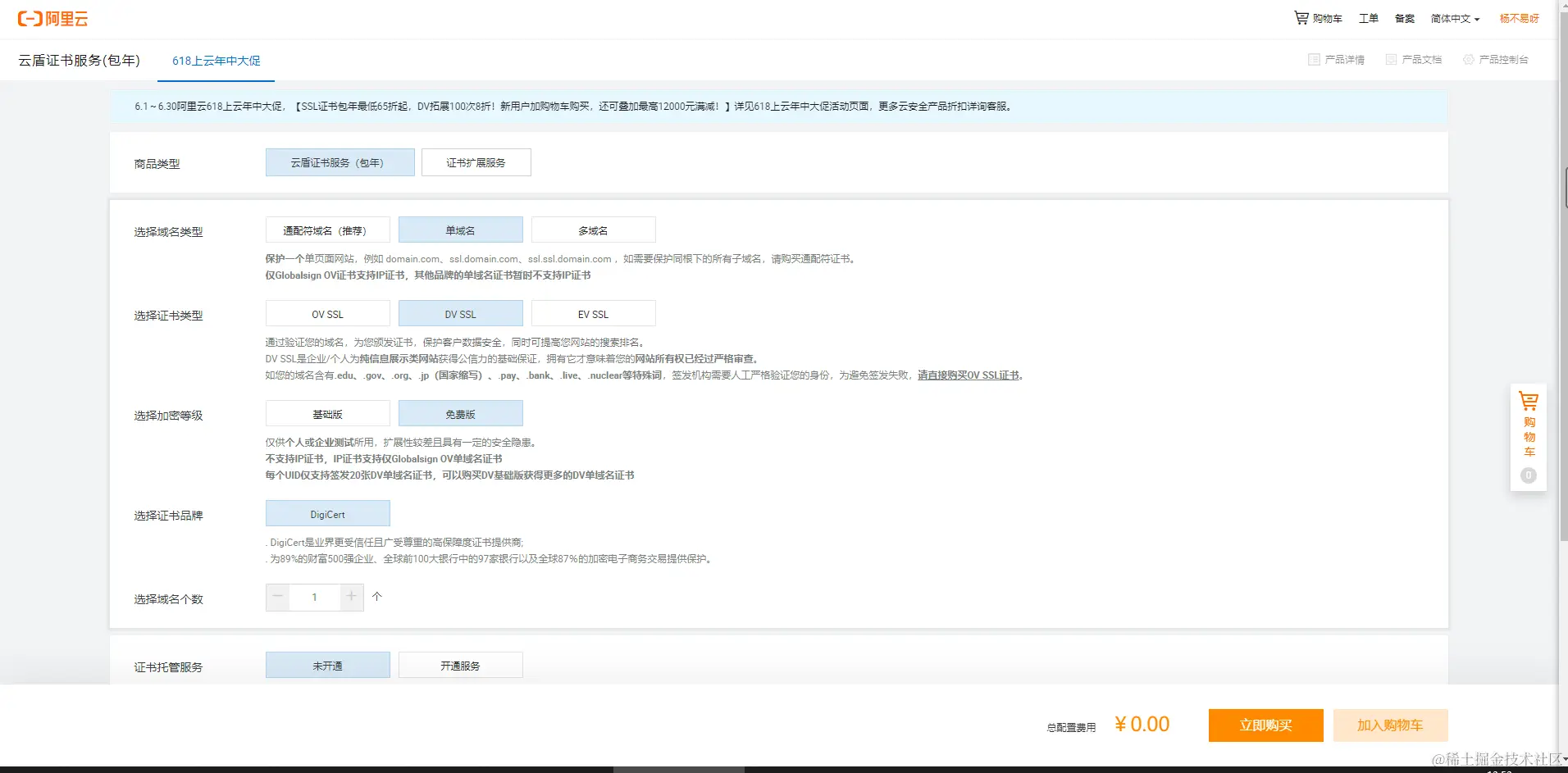Follow 请直接购买OV SSL证书 link
Image resolution: width=1568 pixels, height=773 pixels.
pos(968,375)
